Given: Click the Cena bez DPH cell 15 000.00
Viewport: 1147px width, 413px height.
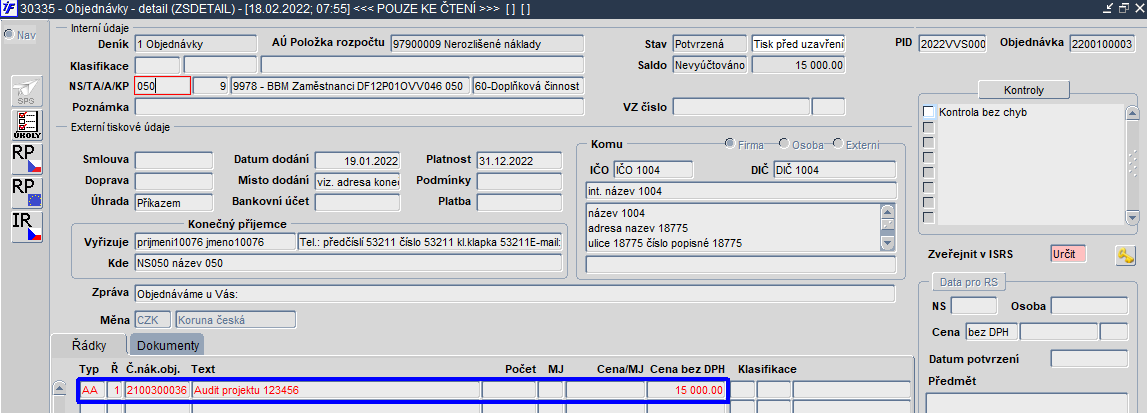Looking at the screenshot, I should pos(687,390).
